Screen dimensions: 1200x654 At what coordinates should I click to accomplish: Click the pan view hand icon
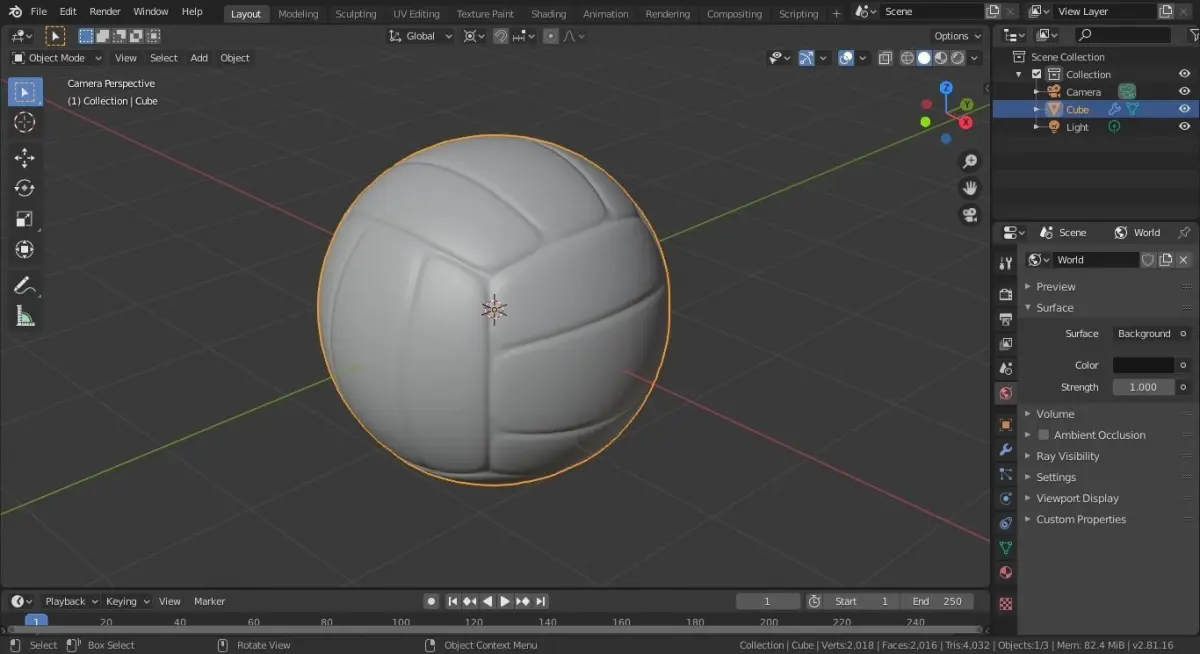(969, 188)
